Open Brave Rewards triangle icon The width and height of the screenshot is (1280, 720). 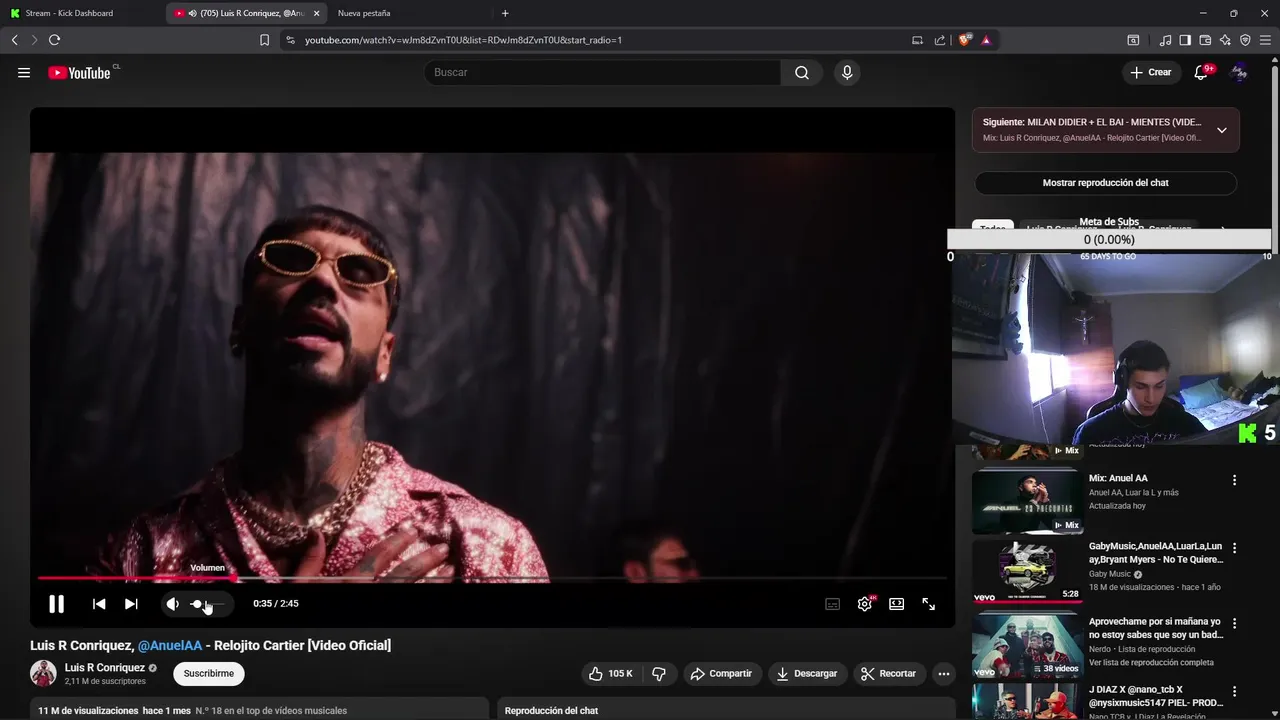(x=986, y=40)
